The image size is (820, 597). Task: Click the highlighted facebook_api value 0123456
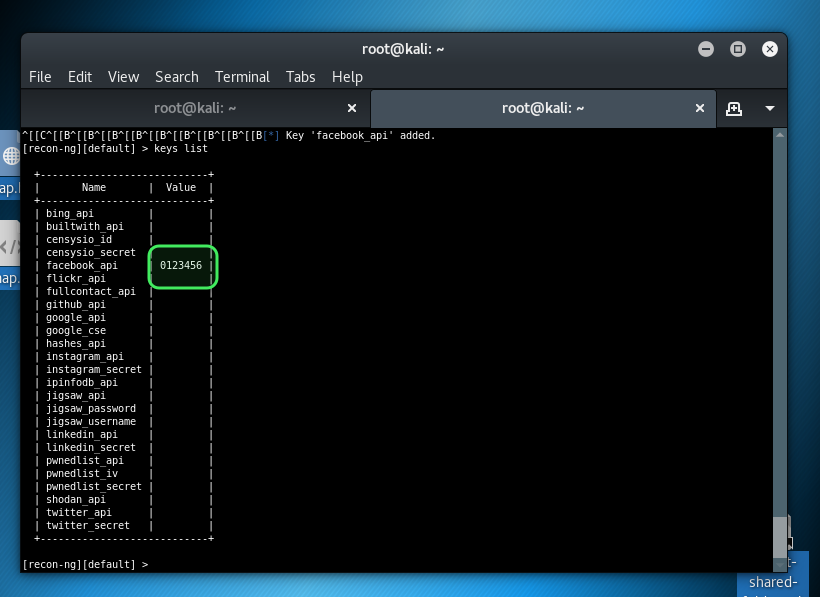tap(181, 266)
